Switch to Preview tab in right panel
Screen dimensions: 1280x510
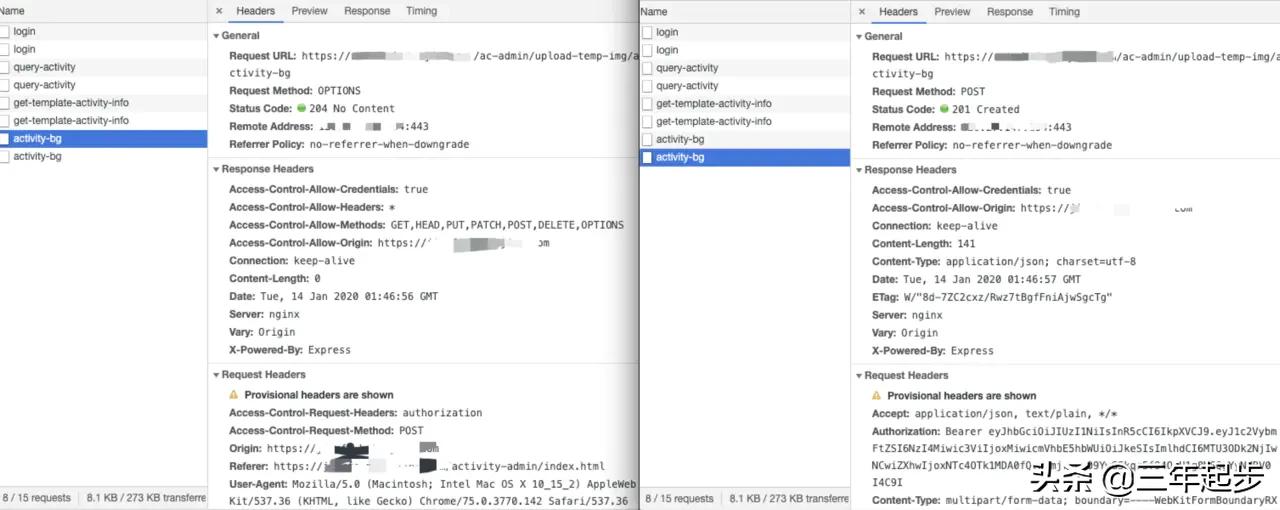click(952, 12)
